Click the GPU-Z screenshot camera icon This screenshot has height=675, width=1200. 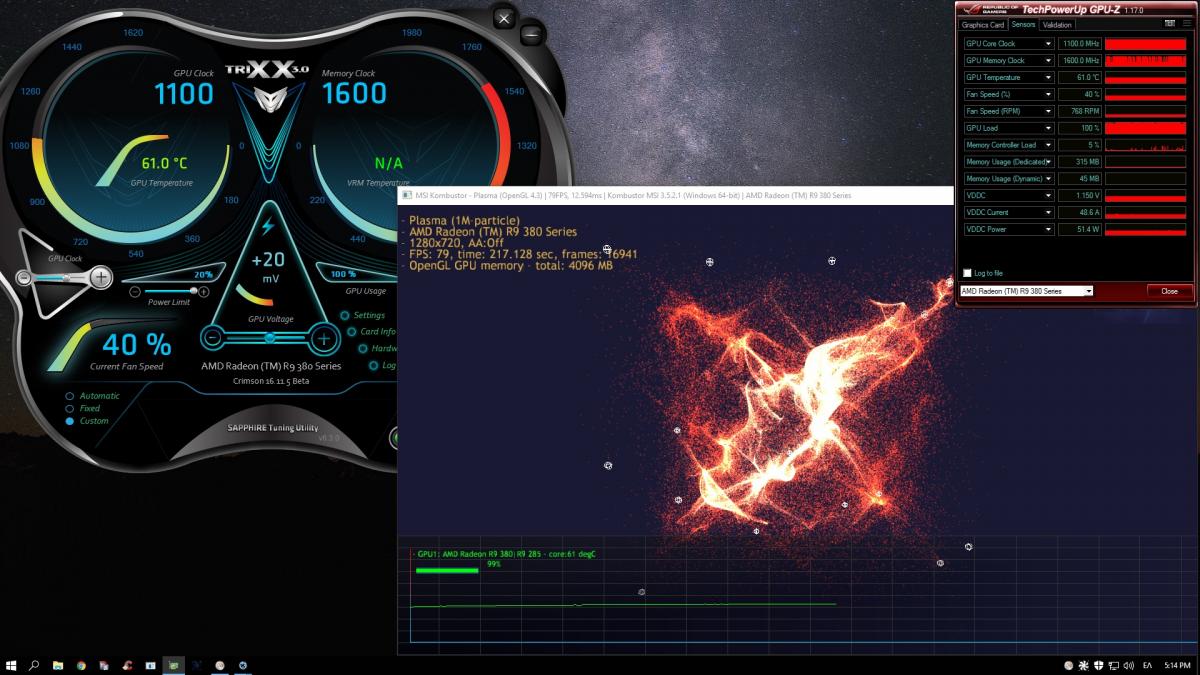pos(1169,24)
